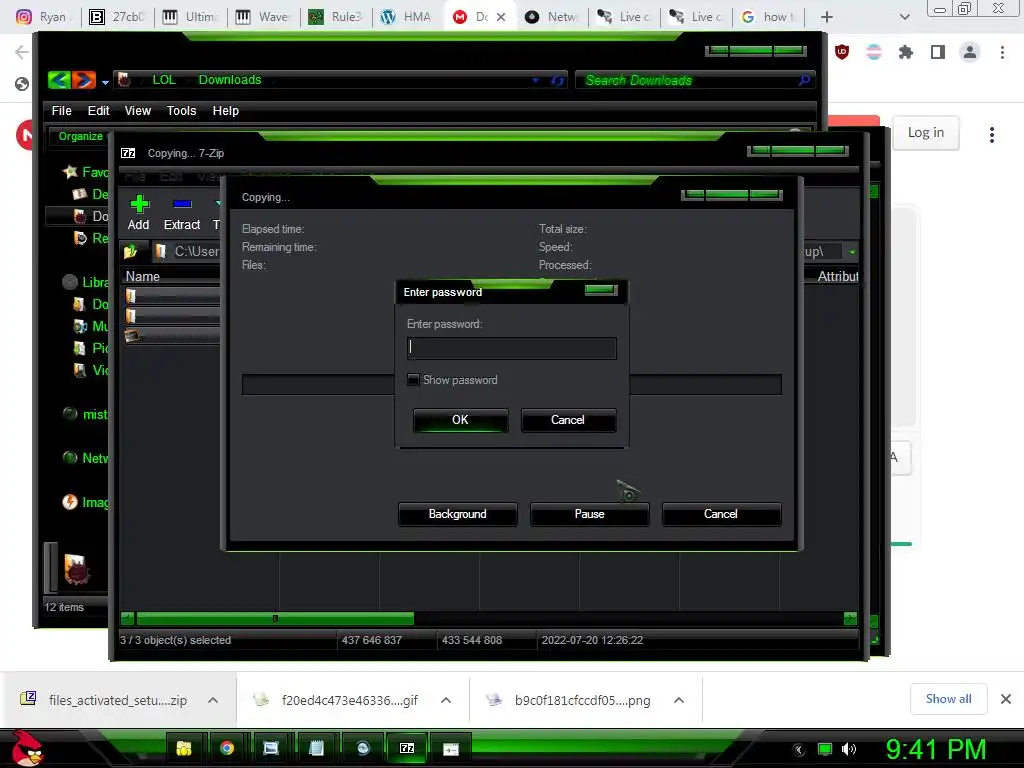The height and width of the screenshot is (768, 1024).
Task: Go back with the green arrow in Explorer
Action: (x=59, y=80)
